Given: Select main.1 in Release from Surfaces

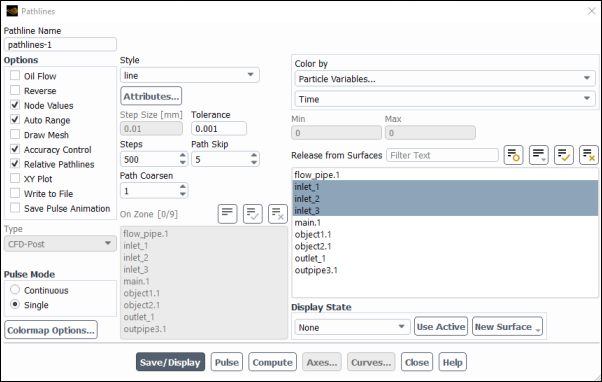Looking at the screenshot, I should [x=445, y=222].
